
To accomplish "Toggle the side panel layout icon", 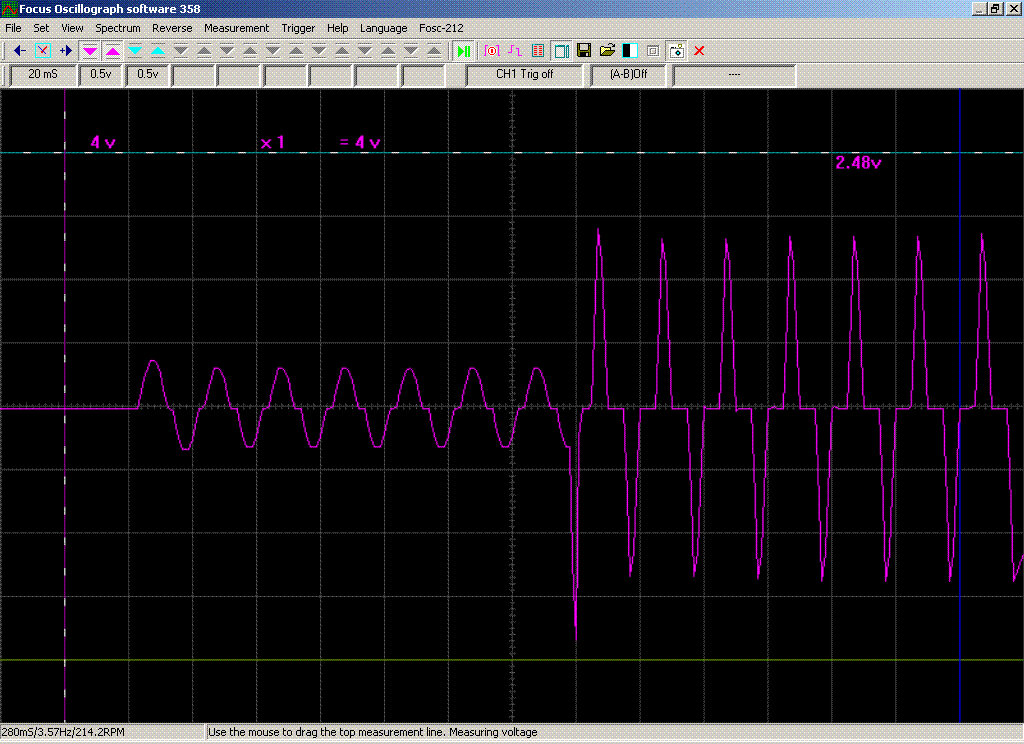I will [561, 50].
